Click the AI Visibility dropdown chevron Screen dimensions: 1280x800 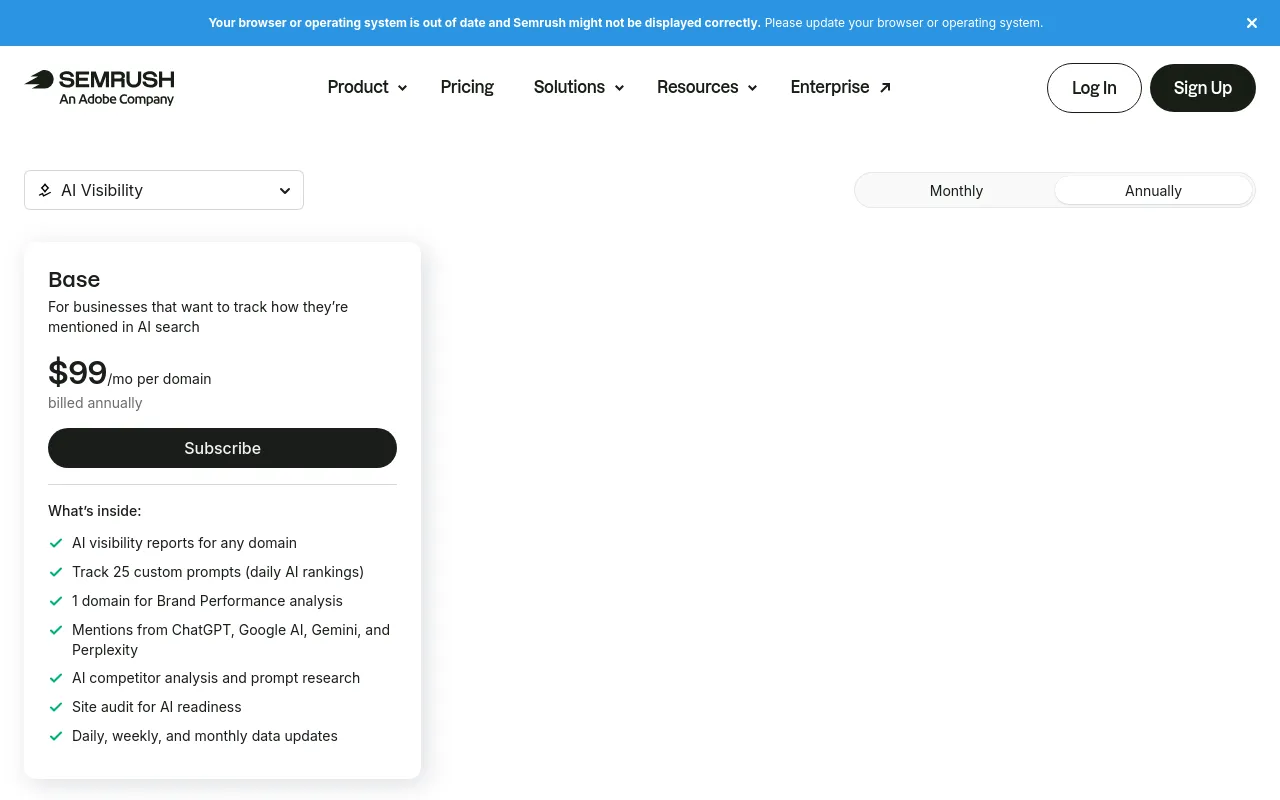point(285,191)
